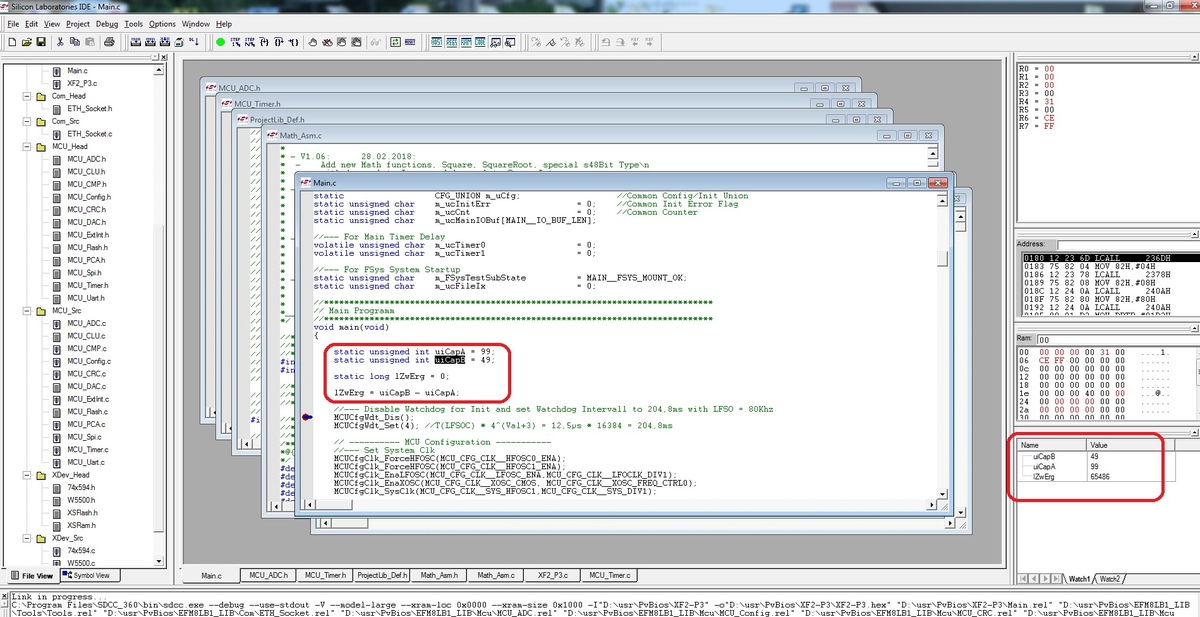This screenshot has height=617, width=1200.
Task: Click the Ram address input field
Action: pyautogui.click(x=1117, y=340)
